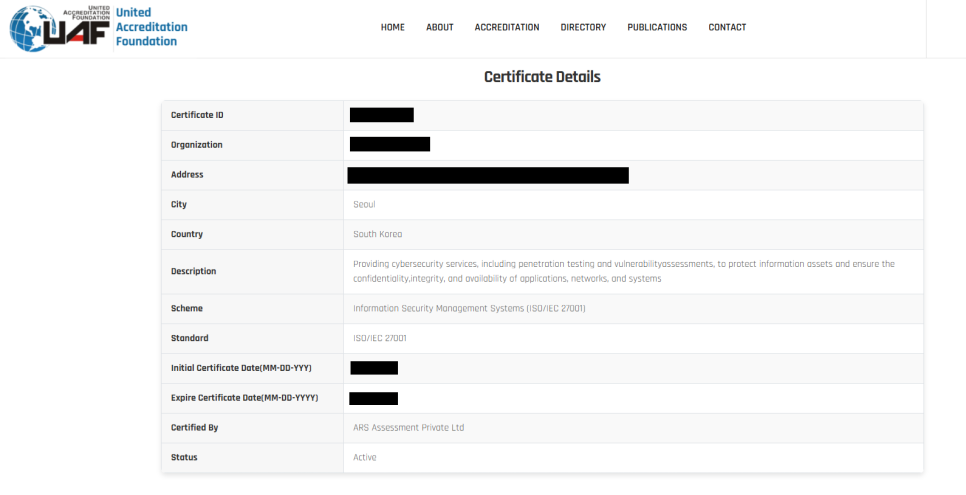Select the Certificate ID row label

click(x=197, y=115)
